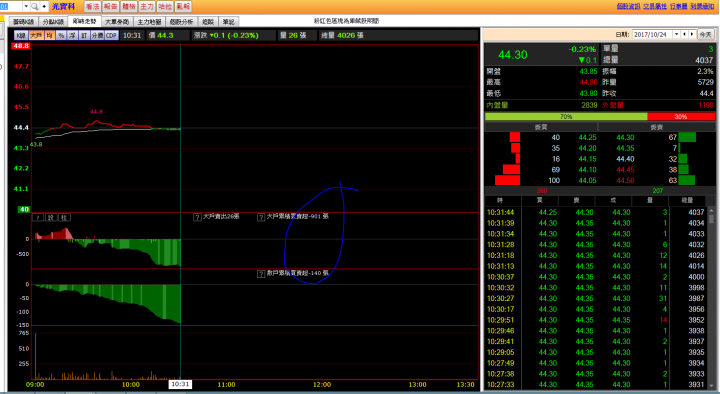Toggle the 分價 chart option button

(x=97, y=35)
